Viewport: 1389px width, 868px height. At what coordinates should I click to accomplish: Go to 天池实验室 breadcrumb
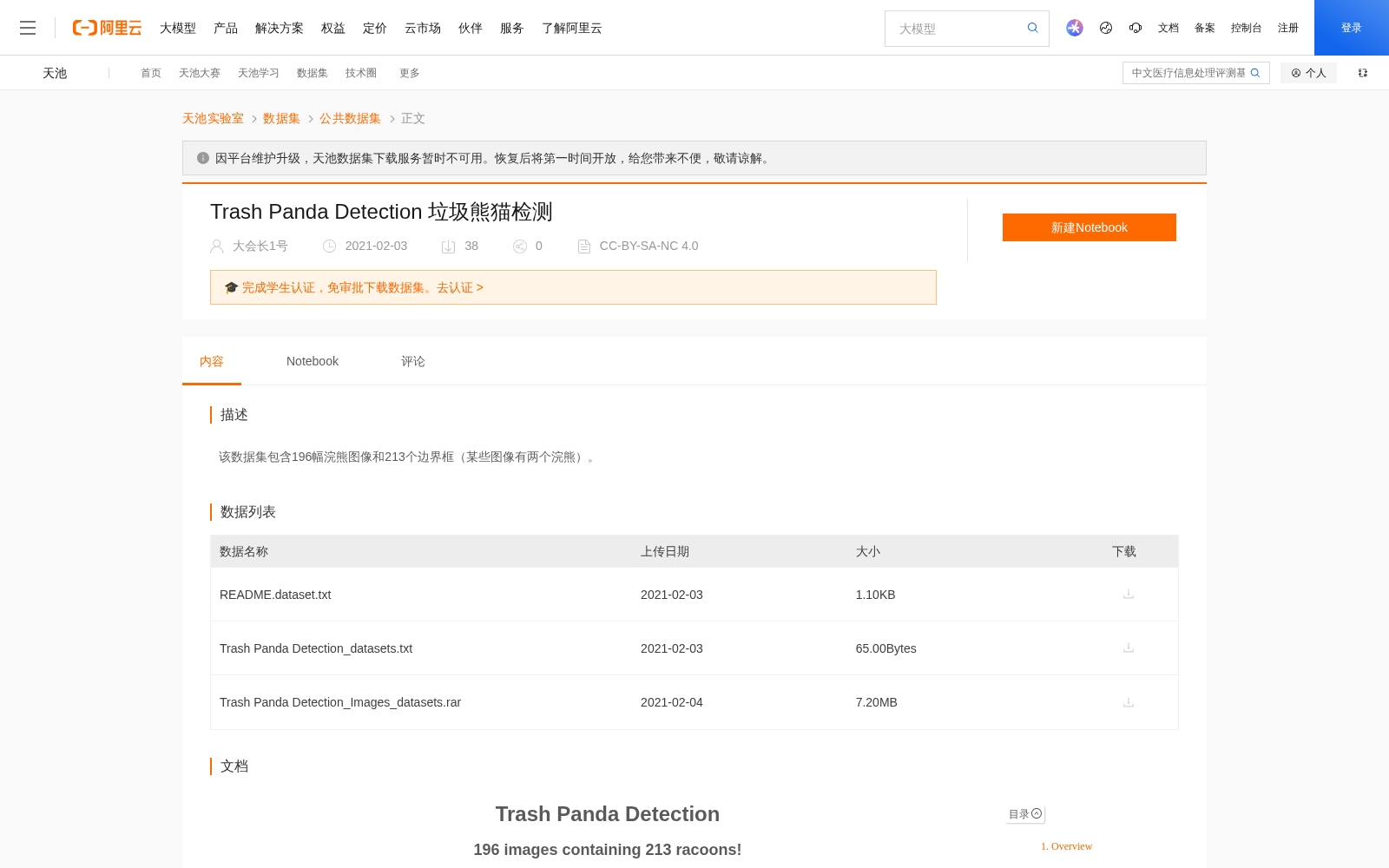pos(213,118)
